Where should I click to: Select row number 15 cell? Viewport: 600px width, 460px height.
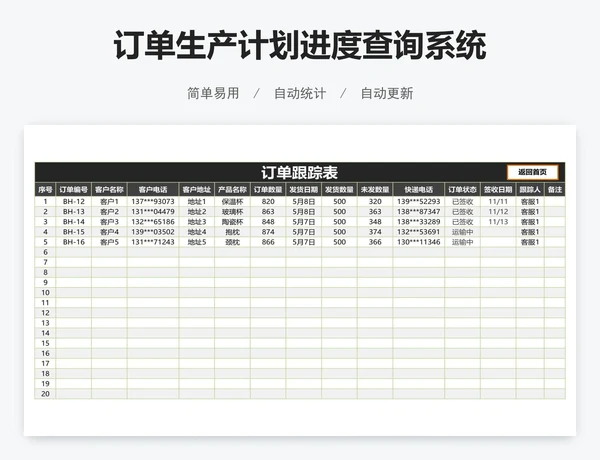(45, 343)
